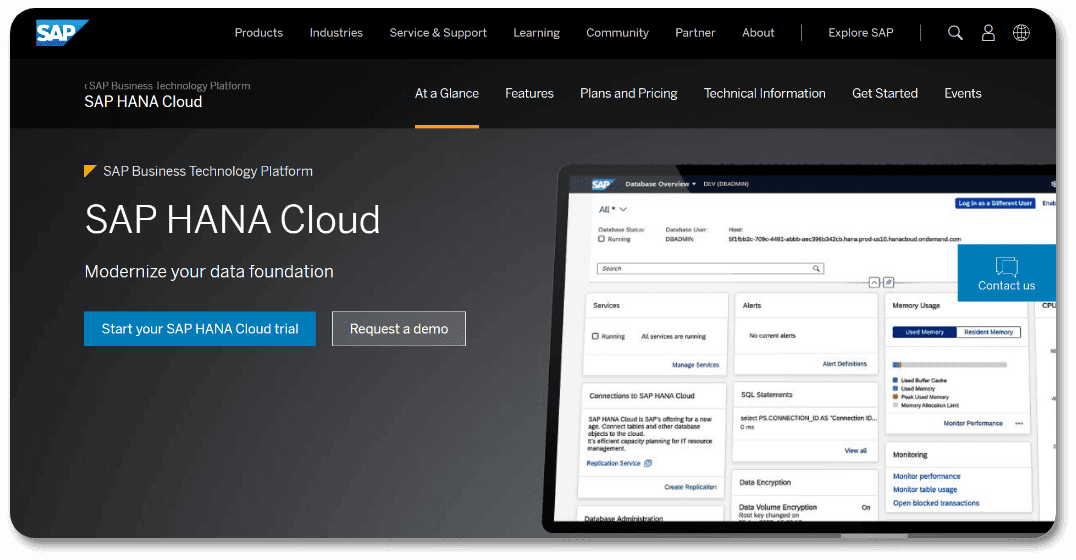Select the Resident Memory toggle
The width and height of the screenshot is (1076, 560).
click(988, 332)
